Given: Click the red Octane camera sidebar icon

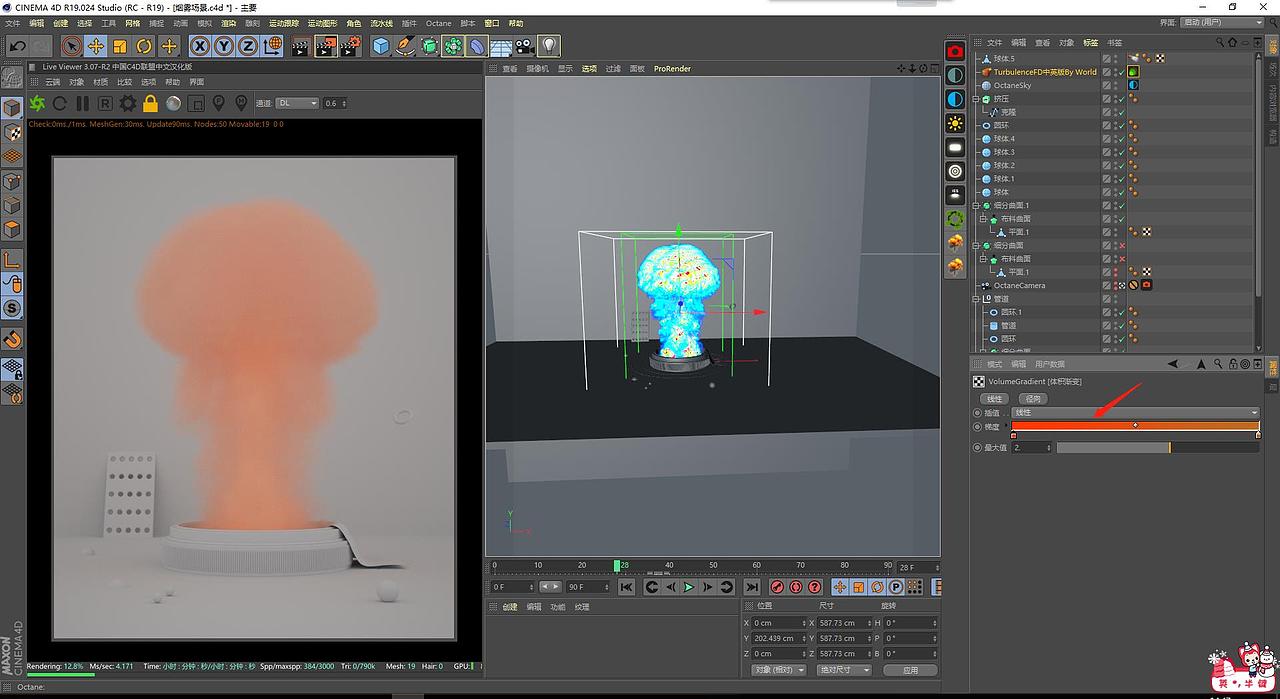Looking at the screenshot, I should (x=955, y=51).
